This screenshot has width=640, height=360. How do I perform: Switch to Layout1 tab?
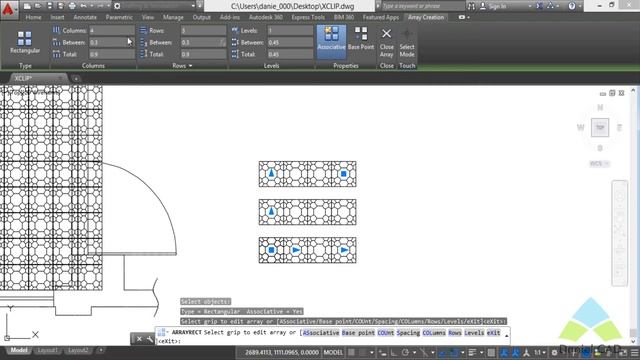[47, 351]
